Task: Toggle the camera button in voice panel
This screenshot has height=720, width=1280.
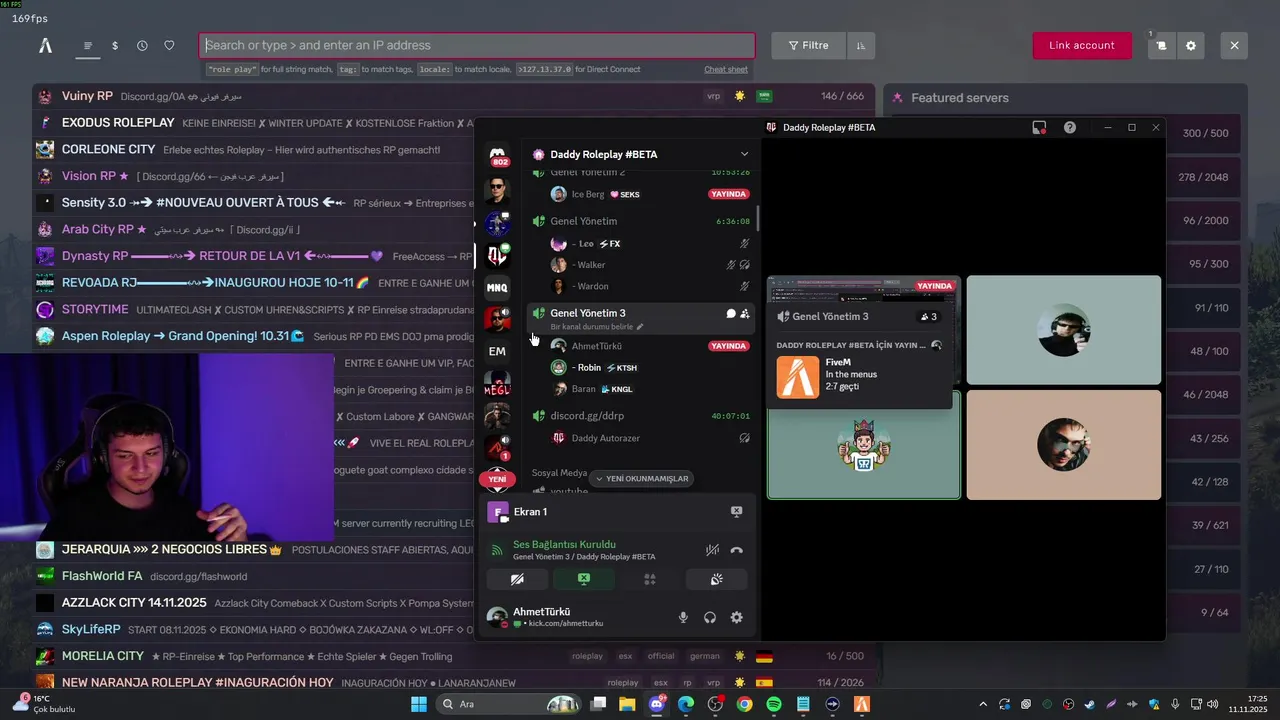Action: [x=517, y=579]
